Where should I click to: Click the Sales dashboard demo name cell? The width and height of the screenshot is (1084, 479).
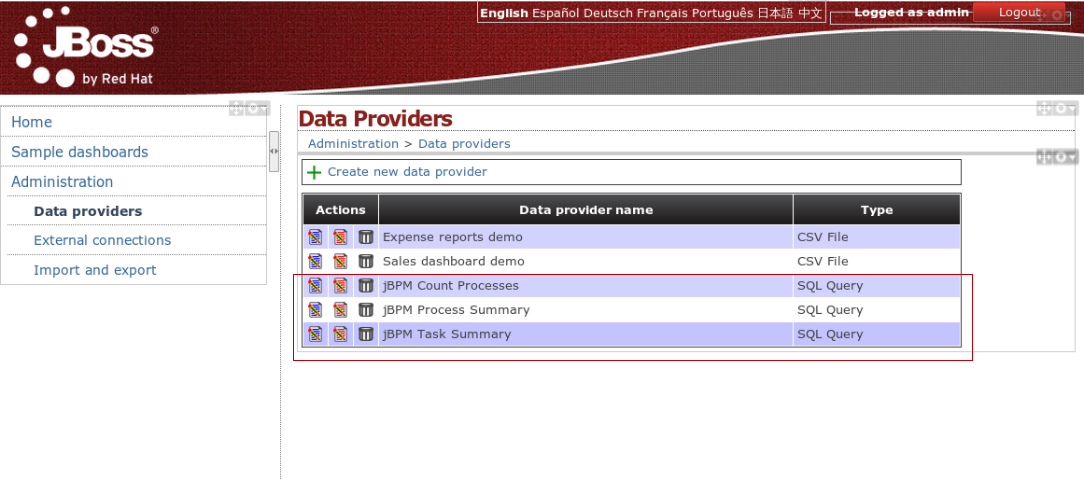(x=586, y=261)
